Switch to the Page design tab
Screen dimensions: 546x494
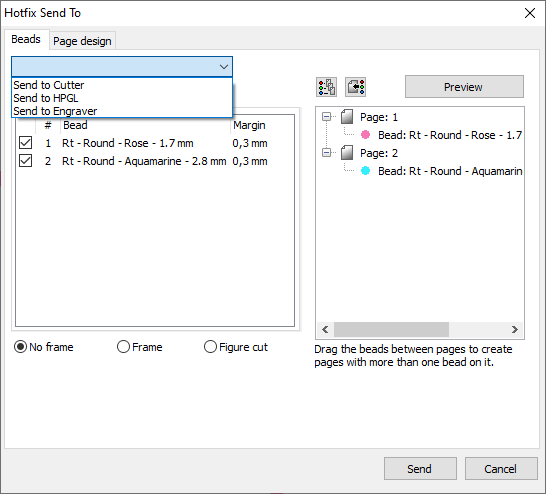point(82,41)
